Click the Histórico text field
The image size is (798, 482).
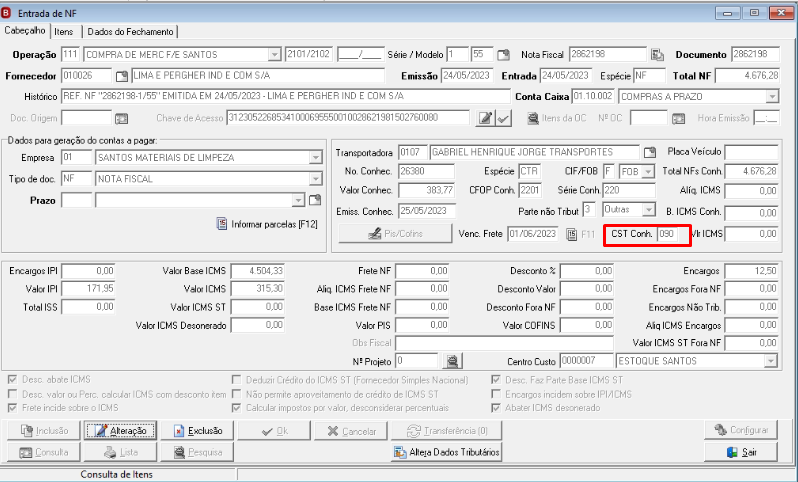286,96
